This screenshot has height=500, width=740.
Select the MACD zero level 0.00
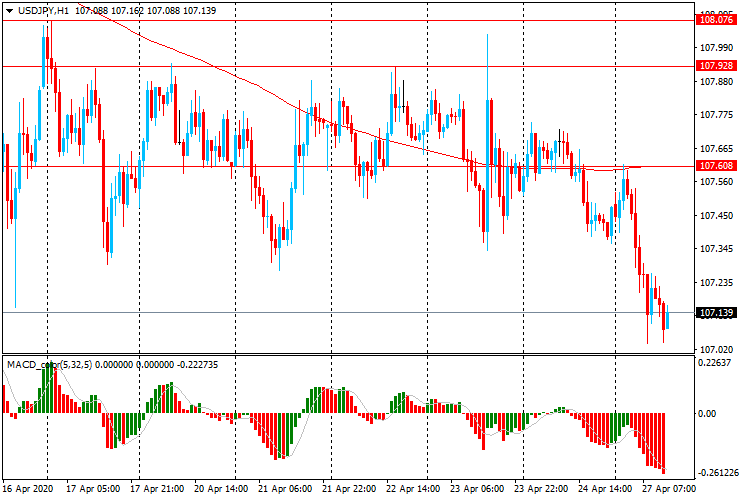point(706,414)
